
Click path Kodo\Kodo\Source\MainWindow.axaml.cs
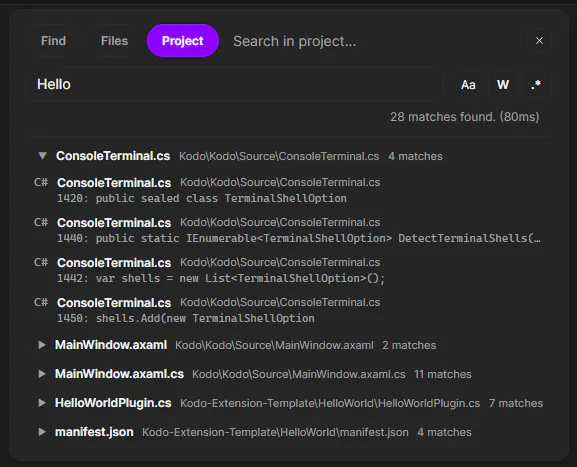pyautogui.click(x=299, y=374)
